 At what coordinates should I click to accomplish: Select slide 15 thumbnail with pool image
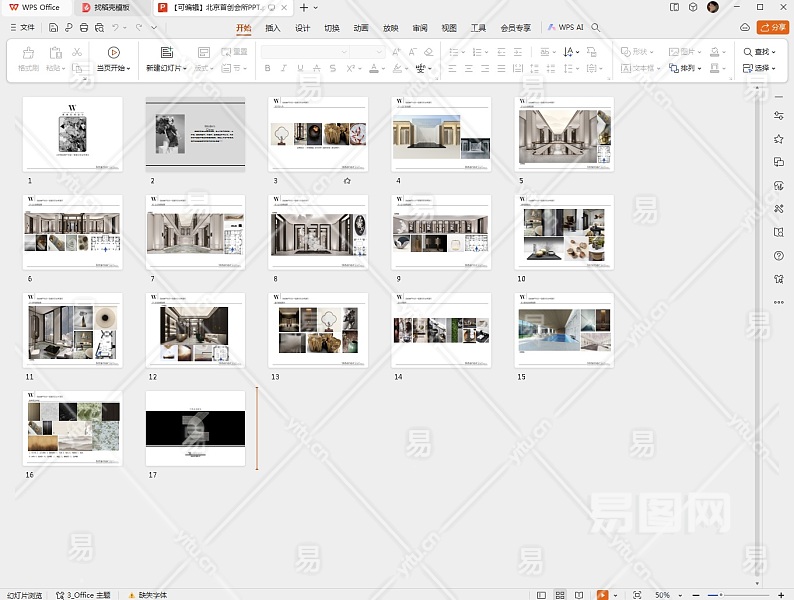pos(564,331)
